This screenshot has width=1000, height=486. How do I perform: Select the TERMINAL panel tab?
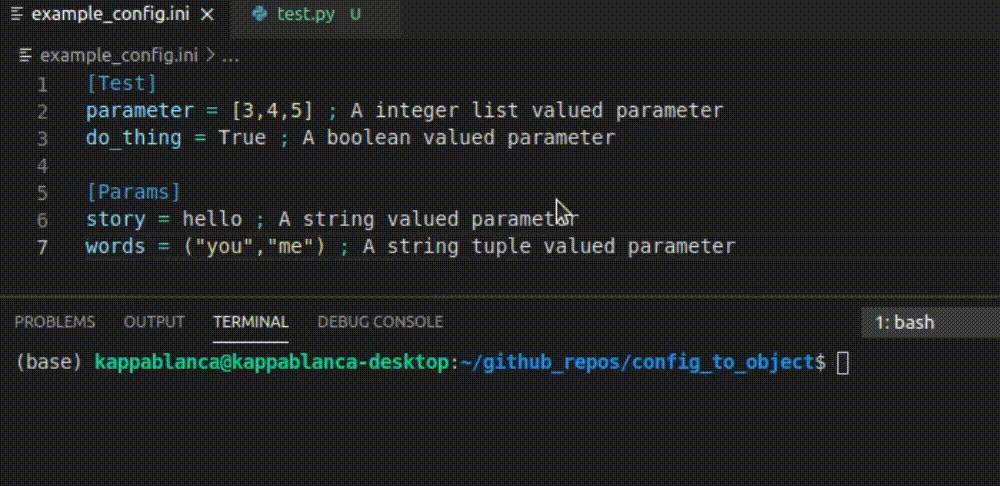(x=250, y=322)
